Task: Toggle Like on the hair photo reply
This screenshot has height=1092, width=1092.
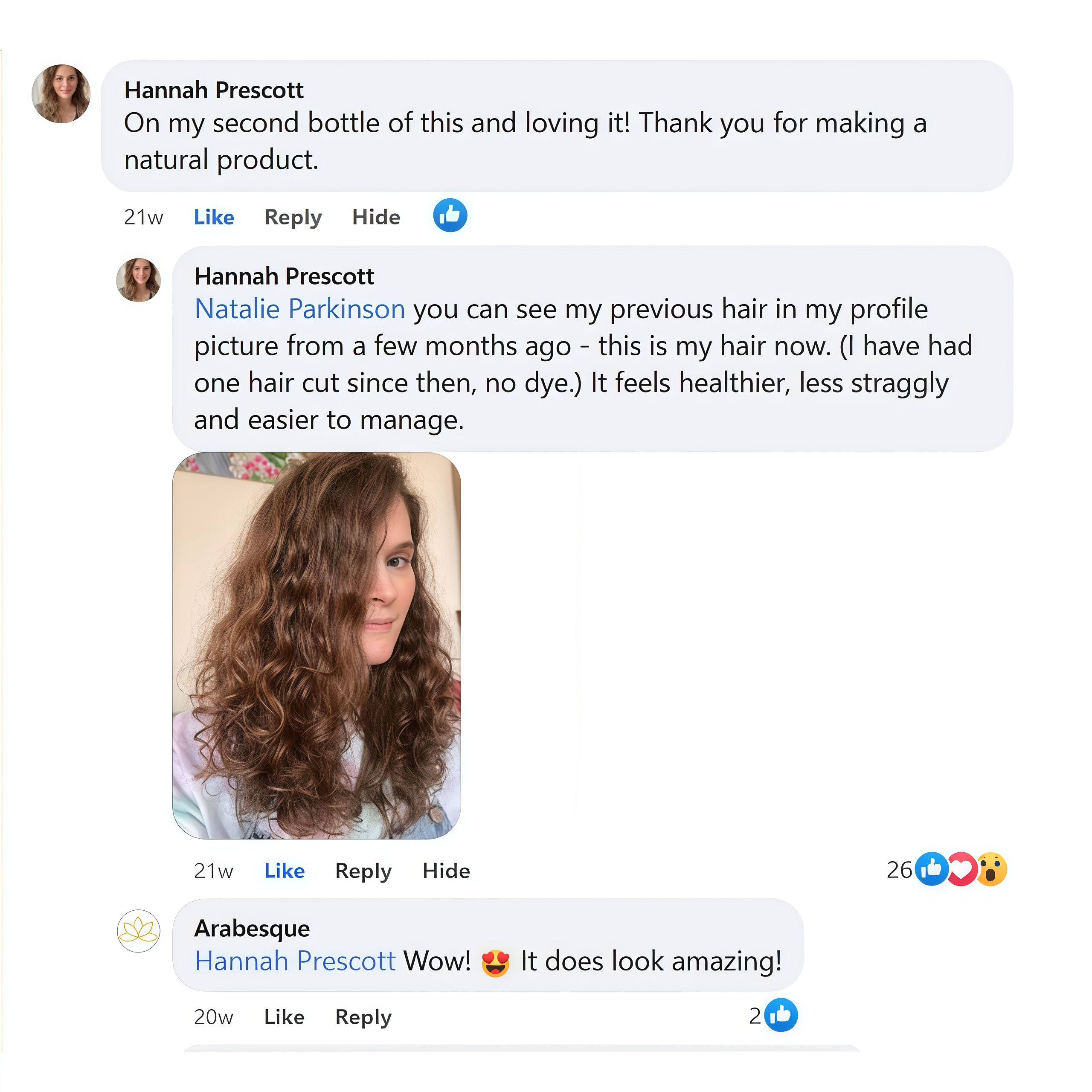Action: coord(285,871)
